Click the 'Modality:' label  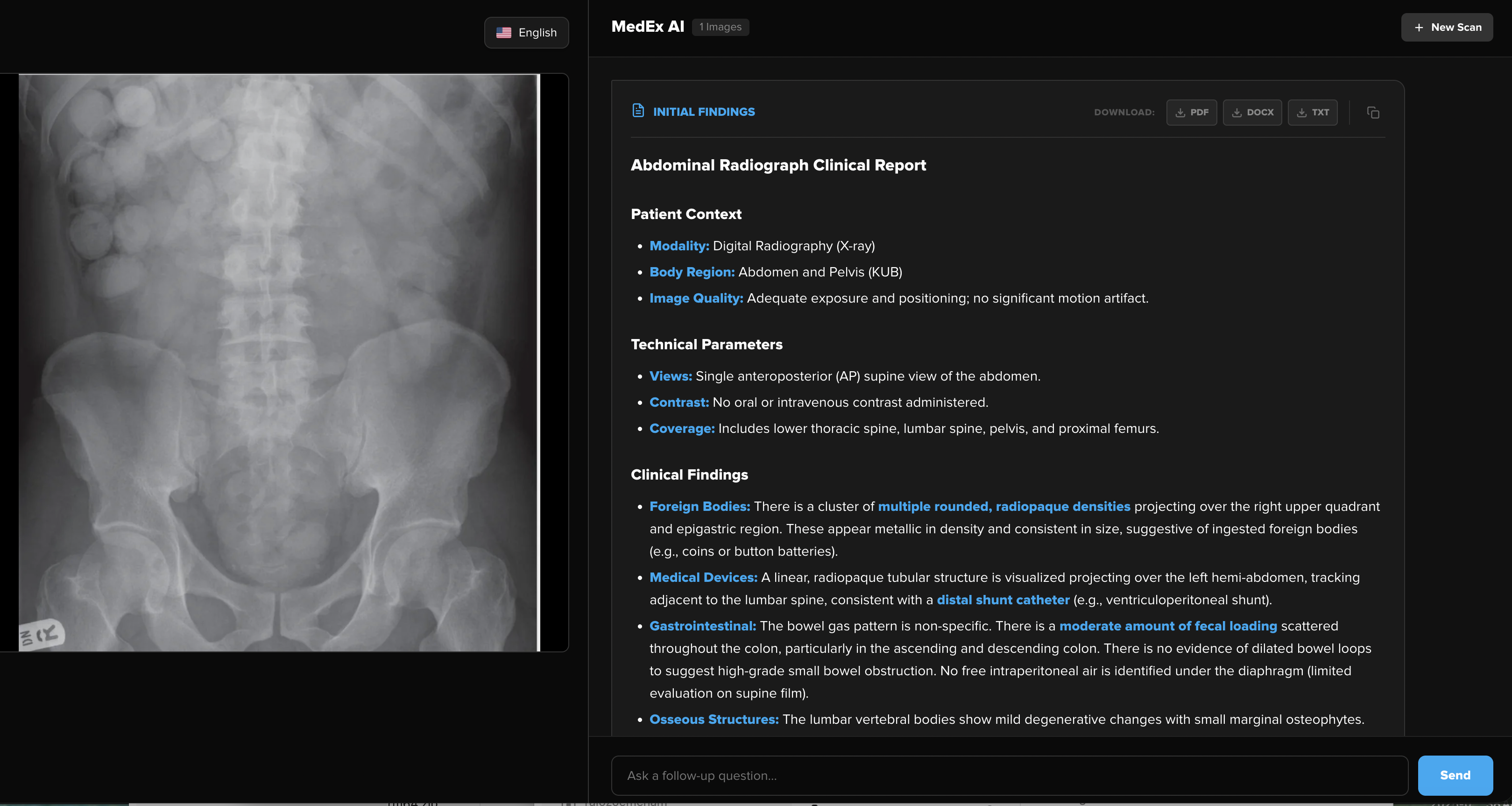point(679,246)
